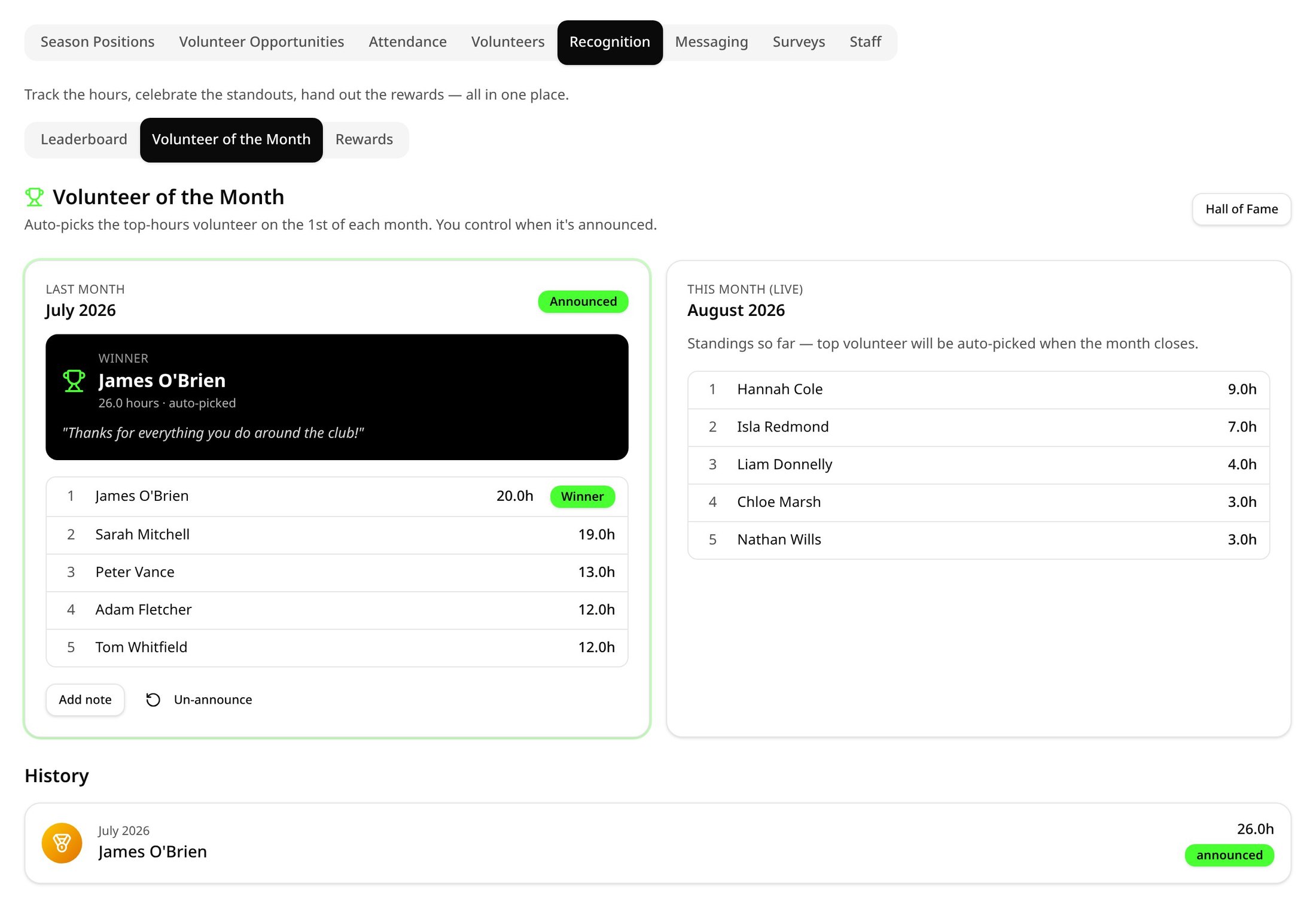1316x900 pixels.
Task: Click Hannah Cole's 9.0h value
Action: 1242,390
